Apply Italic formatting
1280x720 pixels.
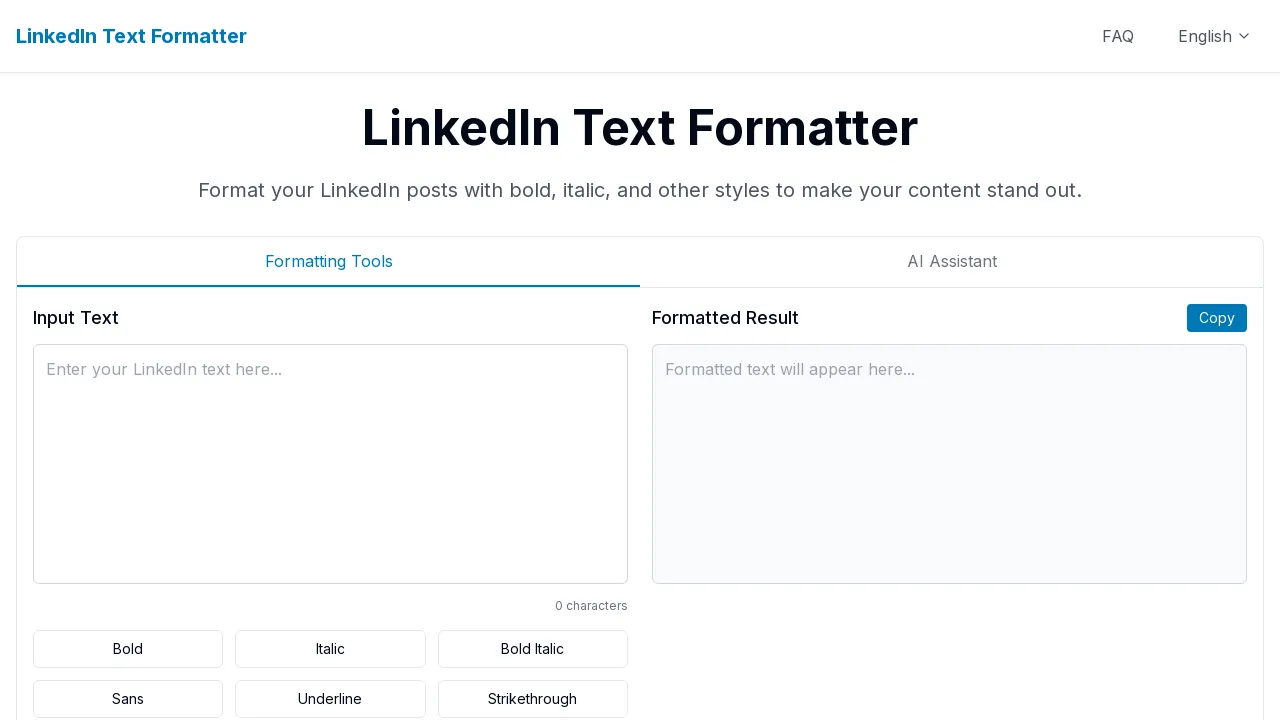click(330, 649)
